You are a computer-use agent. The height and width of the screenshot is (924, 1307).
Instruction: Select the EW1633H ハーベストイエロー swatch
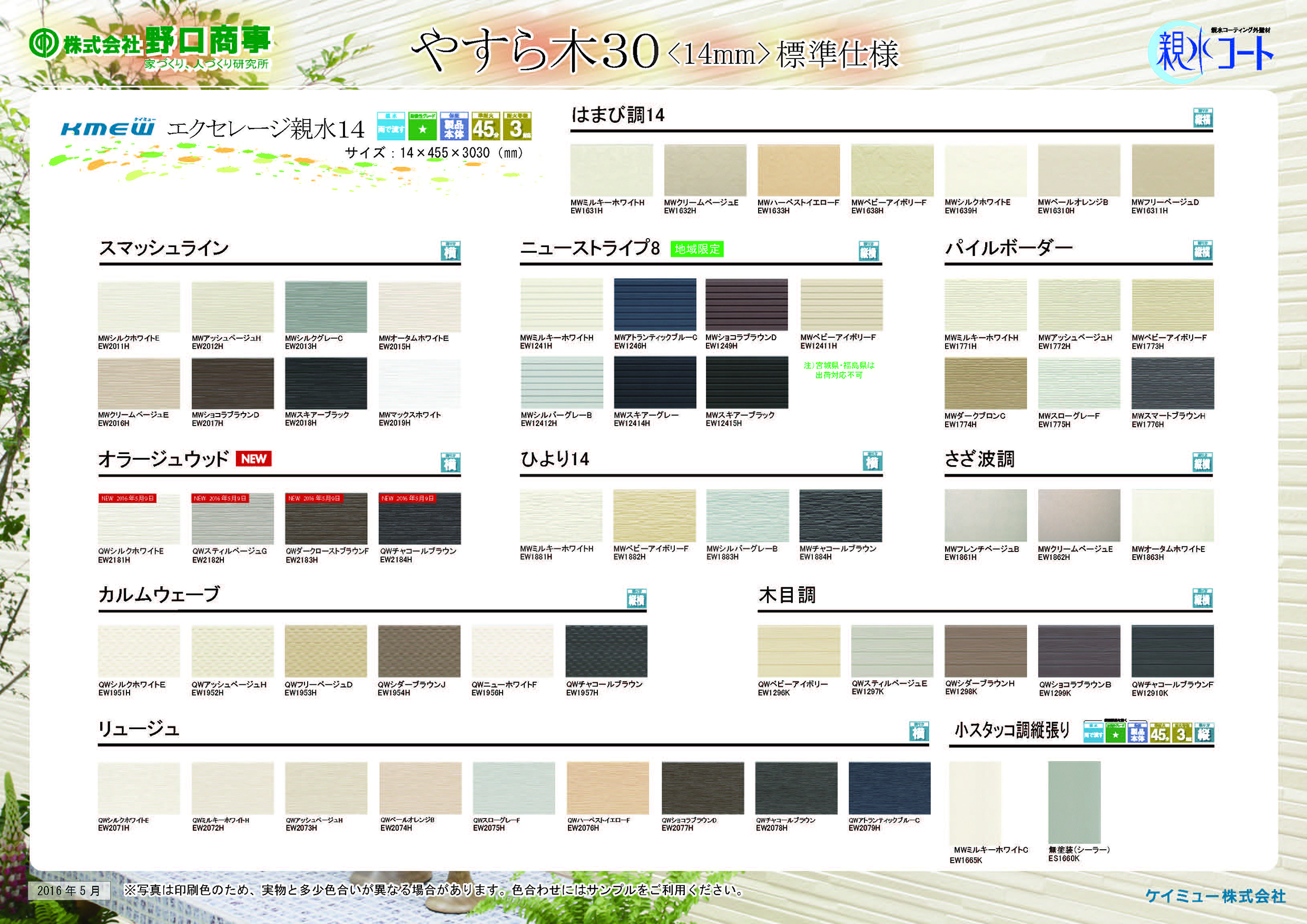point(799,170)
